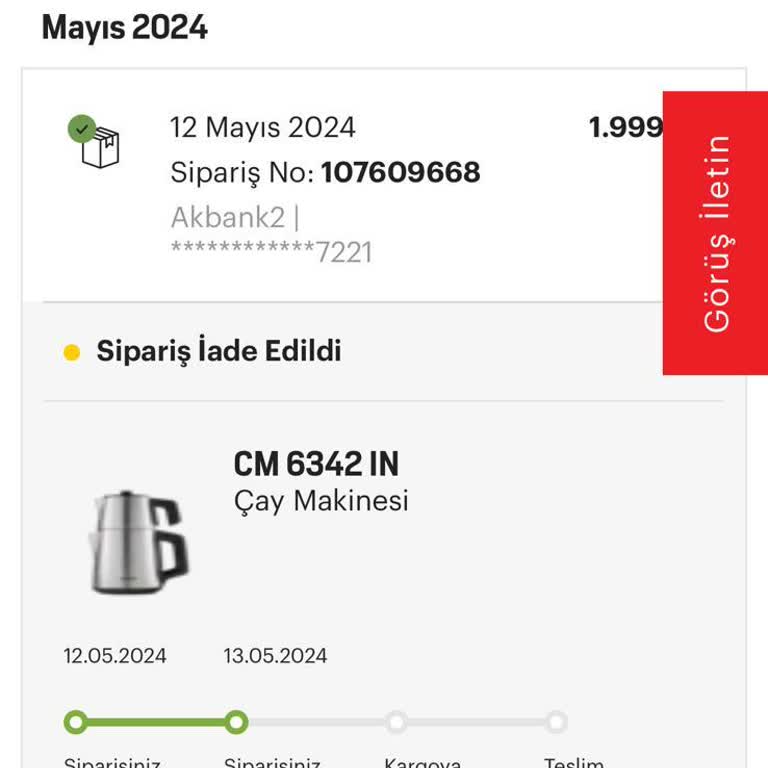Image resolution: width=768 pixels, height=768 pixels.
Task: Open the CM 6342 IN product title
Action: (316, 464)
